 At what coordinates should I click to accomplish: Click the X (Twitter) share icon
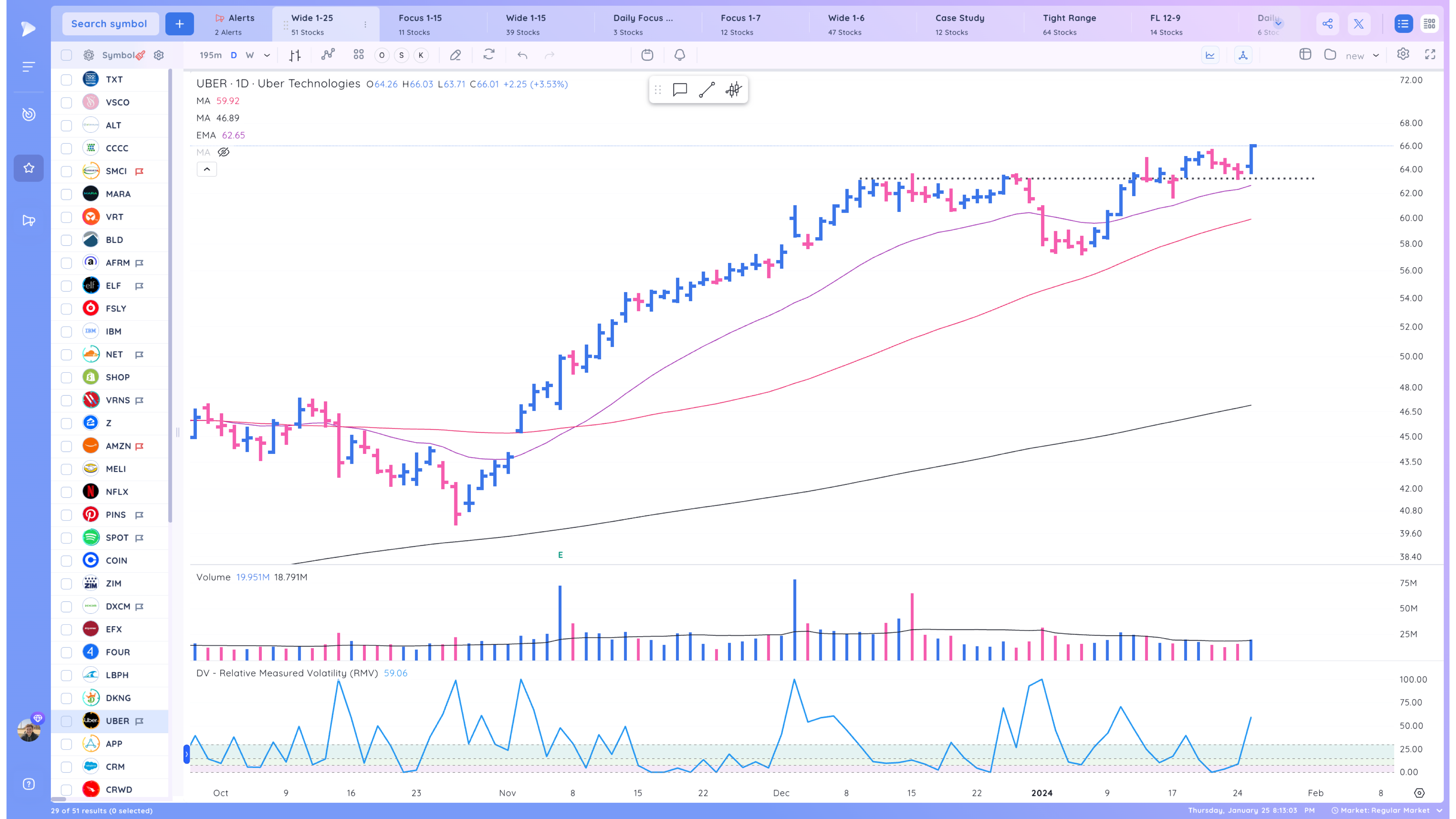click(1359, 24)
